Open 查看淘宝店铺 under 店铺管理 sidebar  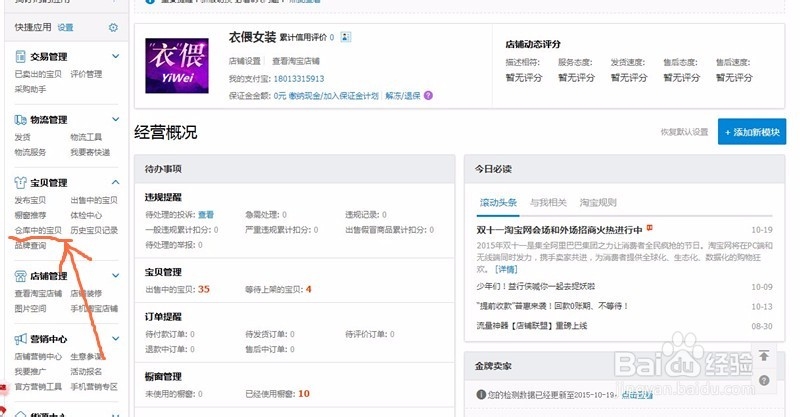coord(38,294)
